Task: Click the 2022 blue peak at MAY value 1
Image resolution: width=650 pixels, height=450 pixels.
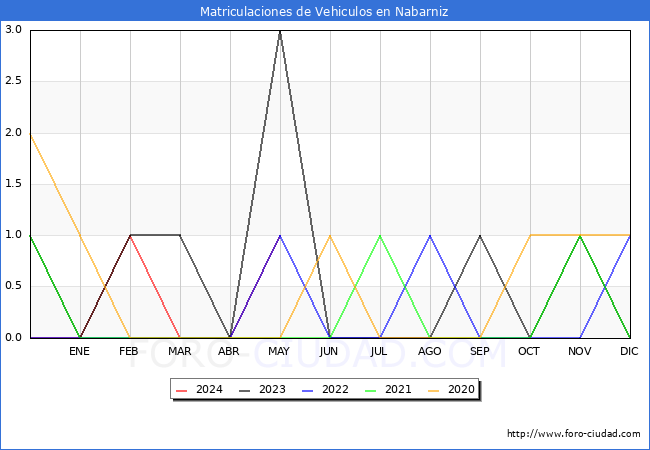Action: pos(280,235)
